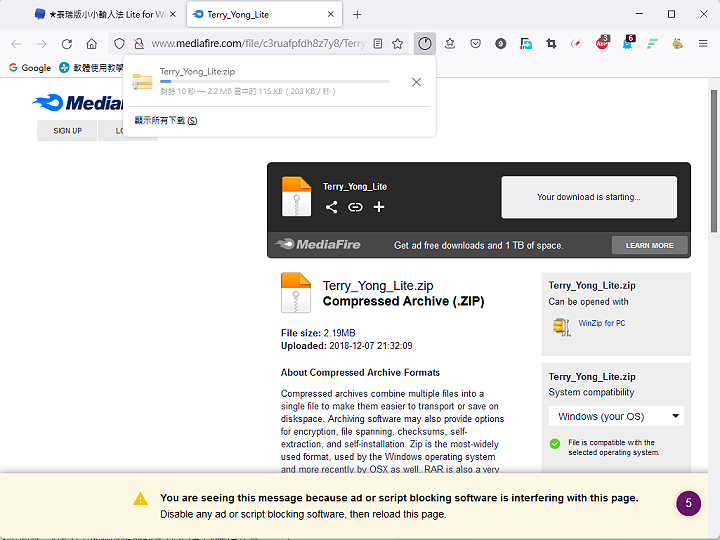Click the Your download is starting button
The height and width of the screenshot is (540, 720).
tap(589, 197)
